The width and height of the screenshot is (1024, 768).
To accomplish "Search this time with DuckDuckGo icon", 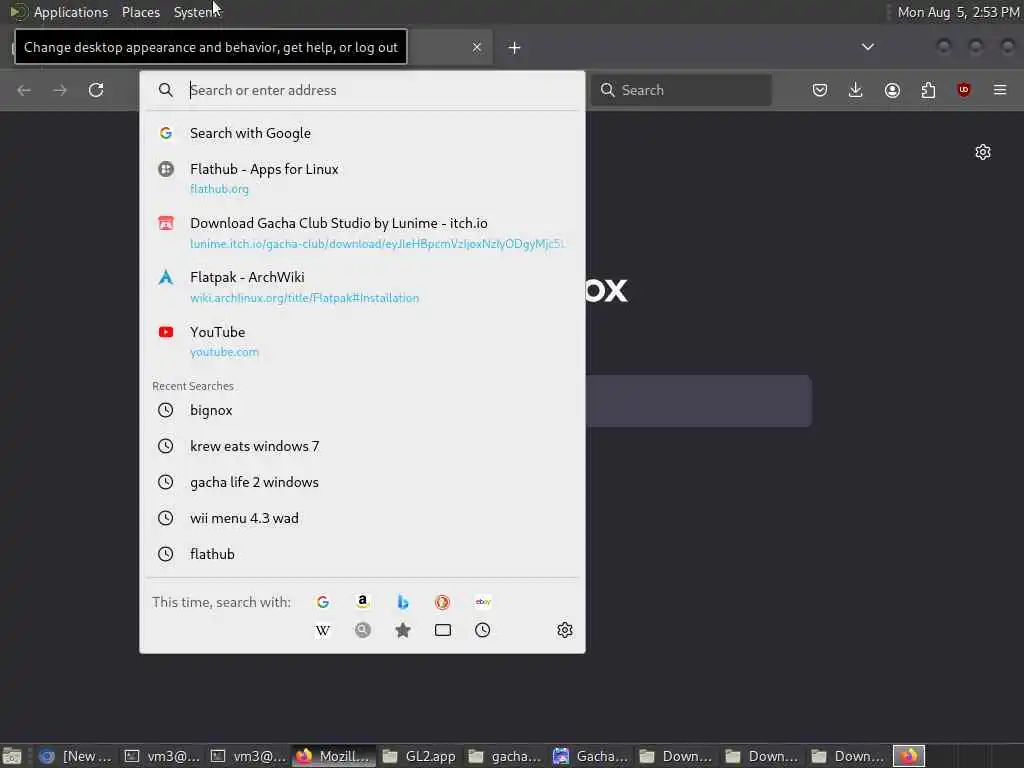I will (443, 602).
